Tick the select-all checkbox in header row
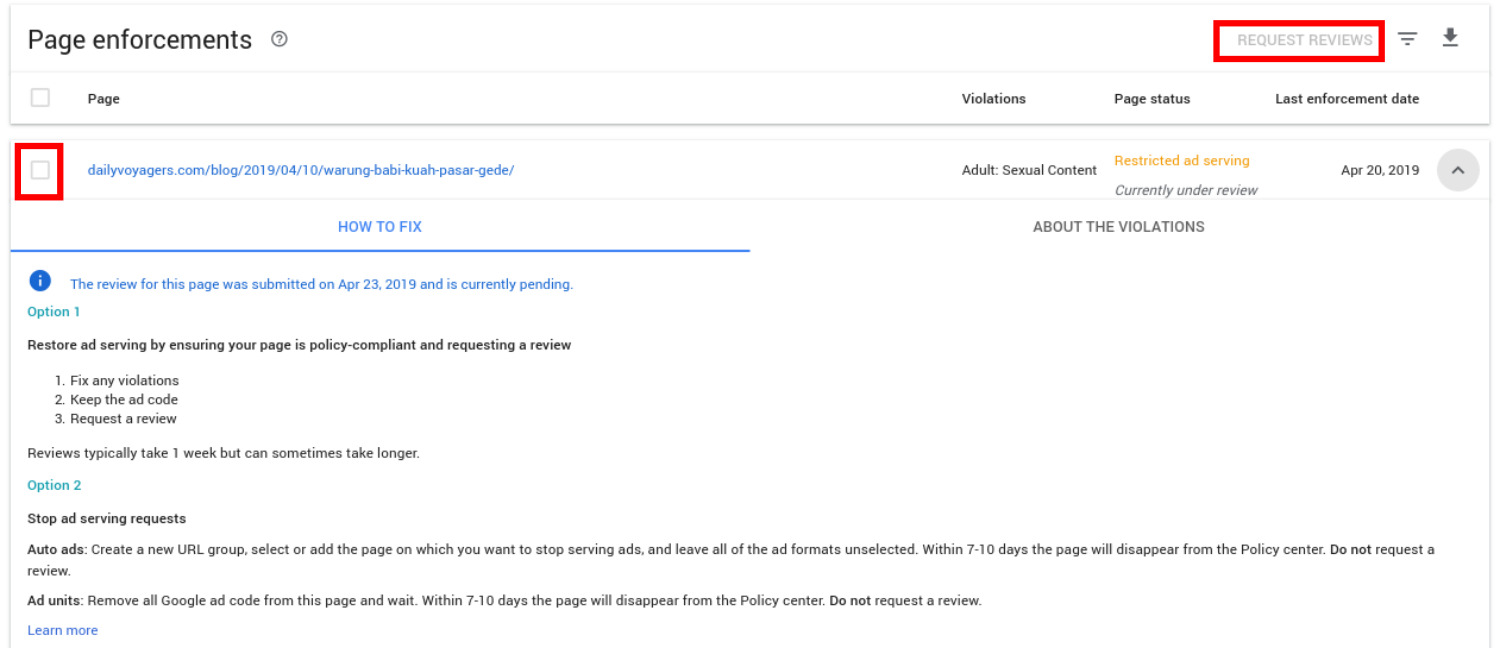The height and width of the screenshot is (648, 1500). pyautogui.click(x=40, y=98)
